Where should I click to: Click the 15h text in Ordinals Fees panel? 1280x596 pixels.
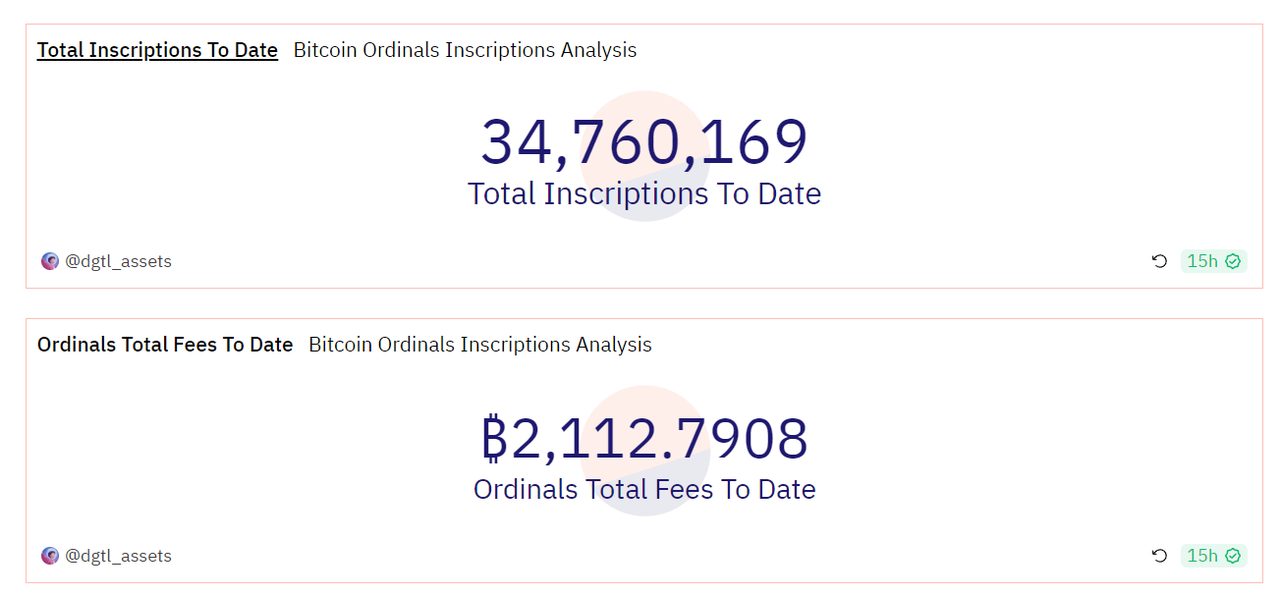[1202, 556]
